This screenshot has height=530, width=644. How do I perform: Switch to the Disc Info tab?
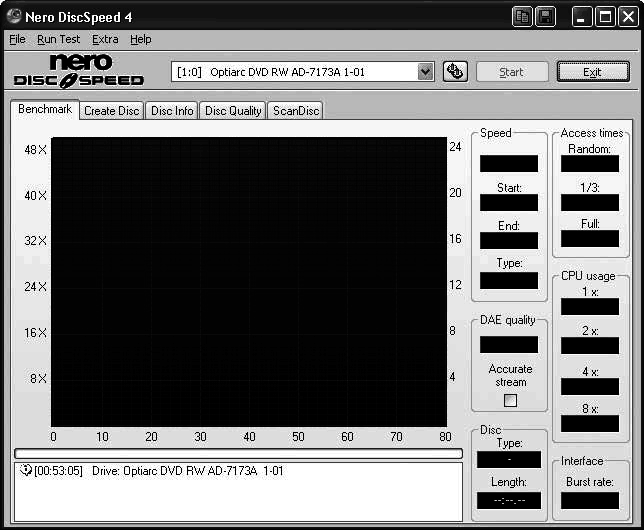[x=172, y=111]
